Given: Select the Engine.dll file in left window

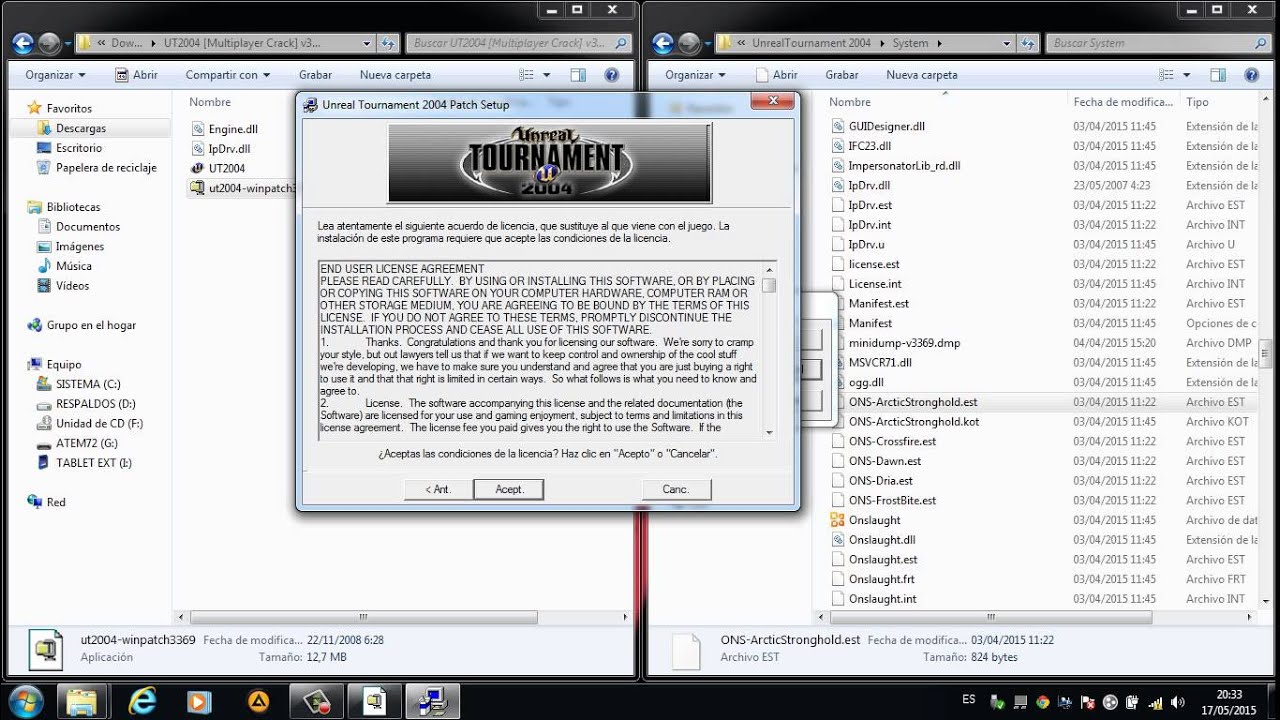Looking at the screenshot, I should (225, 129).
